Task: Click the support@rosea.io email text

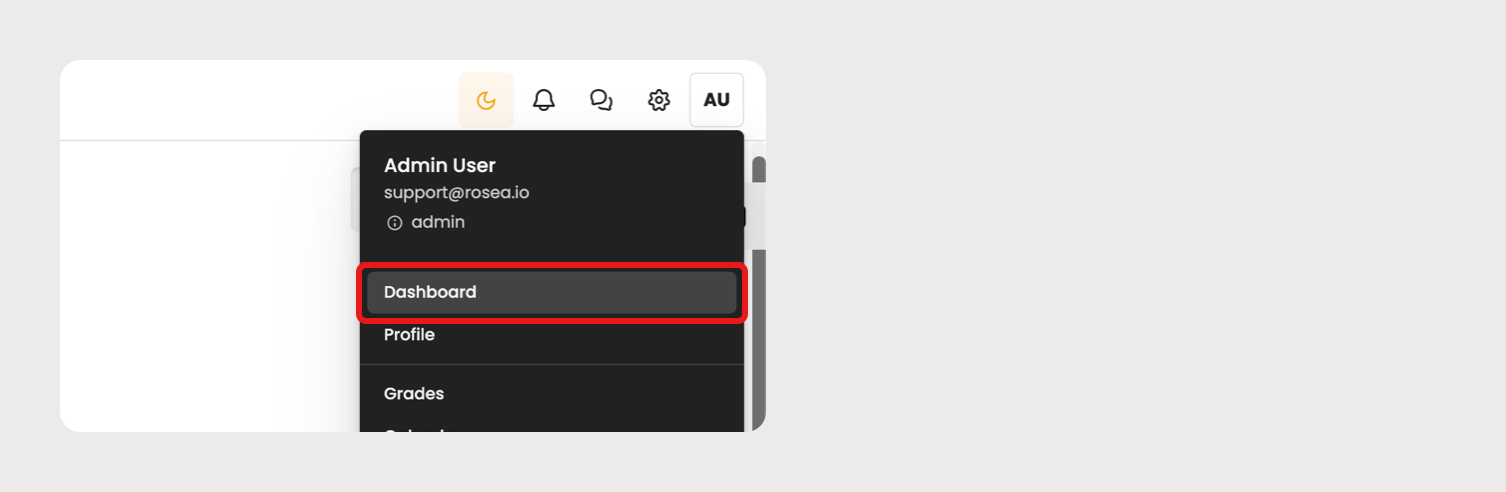Action: [x=457, y=192]
